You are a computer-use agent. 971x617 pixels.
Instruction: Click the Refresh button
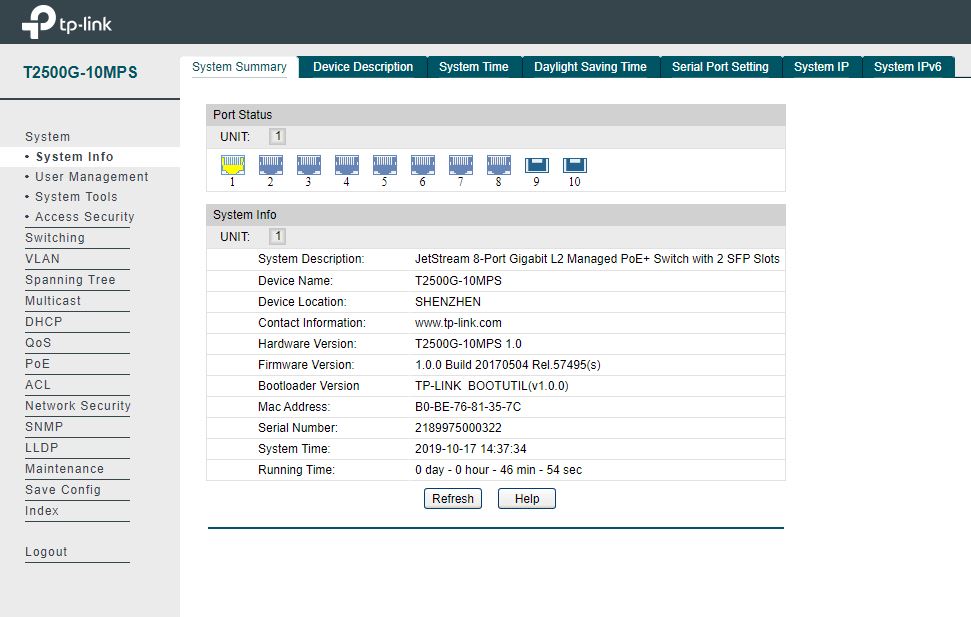point(453,499)
